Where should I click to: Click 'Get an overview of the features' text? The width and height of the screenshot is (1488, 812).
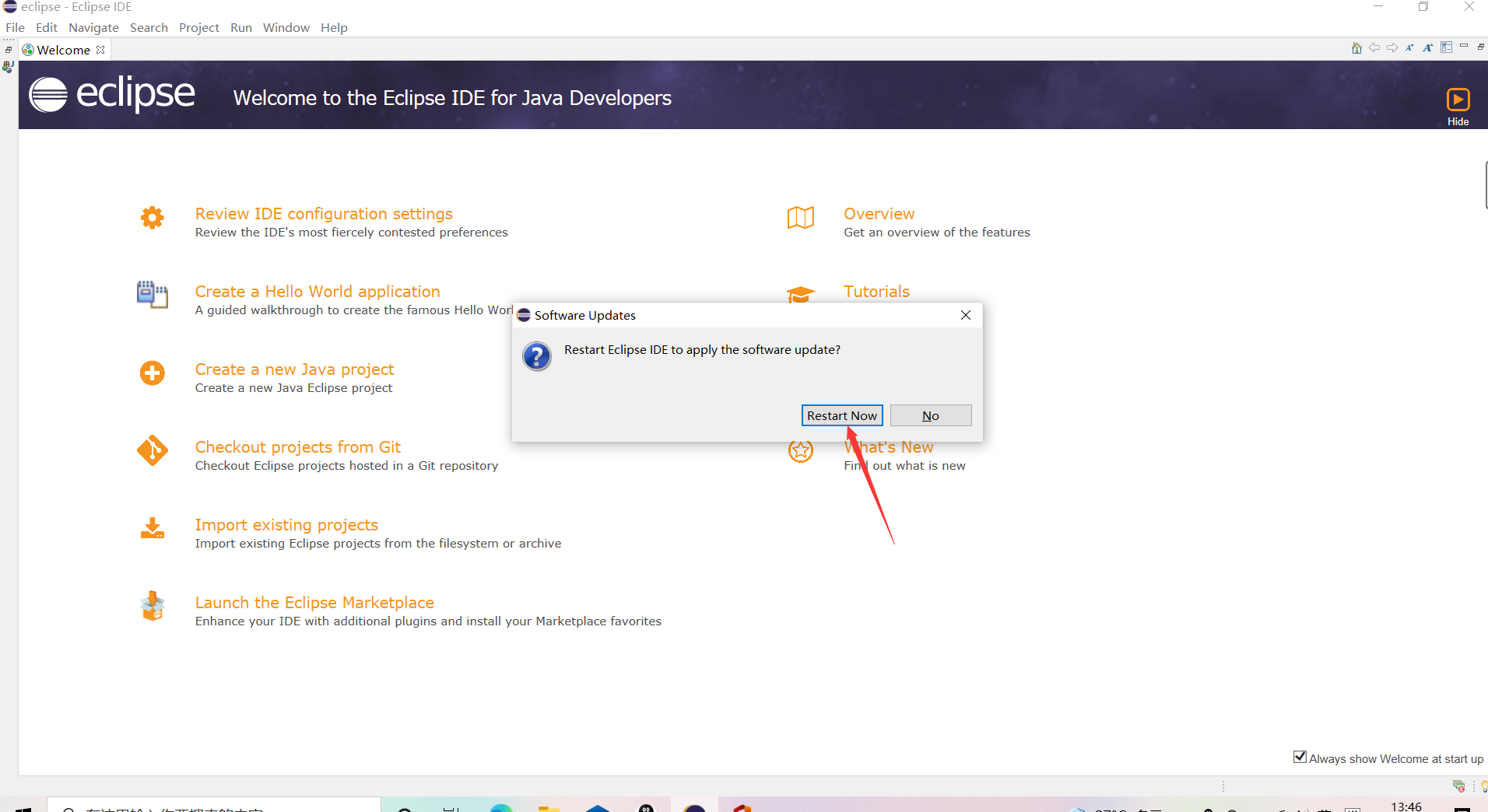pos(937,233)
